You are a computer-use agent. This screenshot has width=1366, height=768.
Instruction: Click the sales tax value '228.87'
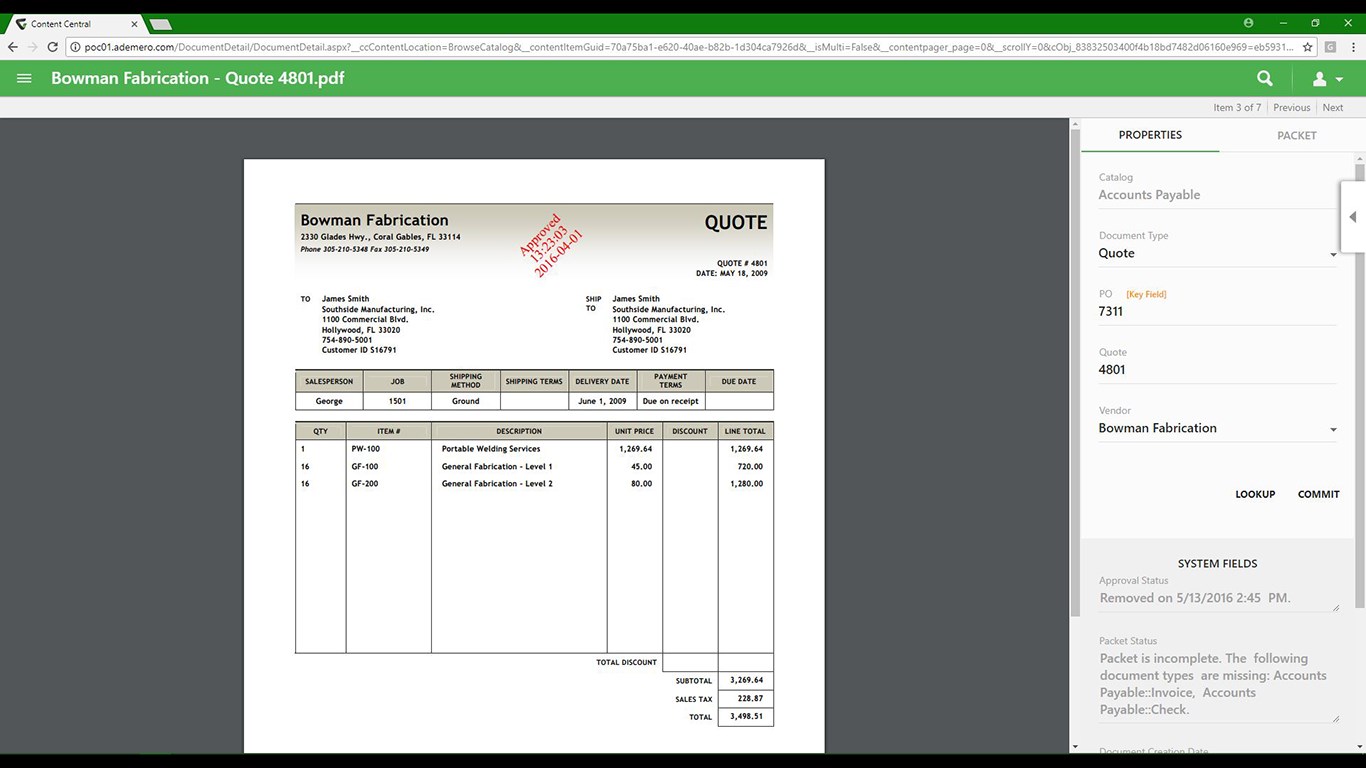(750, 699)
